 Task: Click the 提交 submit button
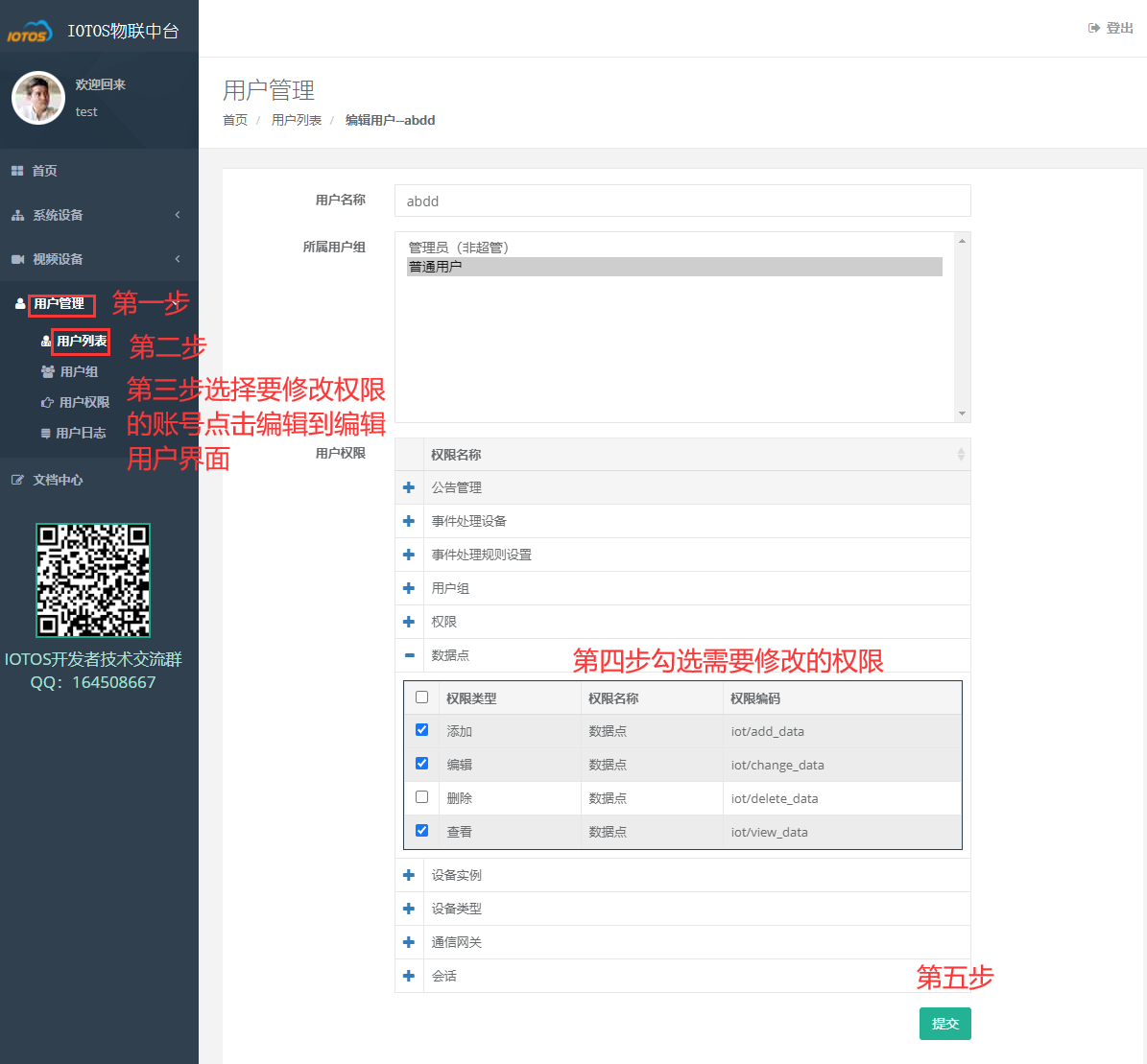pos(944,1024)
